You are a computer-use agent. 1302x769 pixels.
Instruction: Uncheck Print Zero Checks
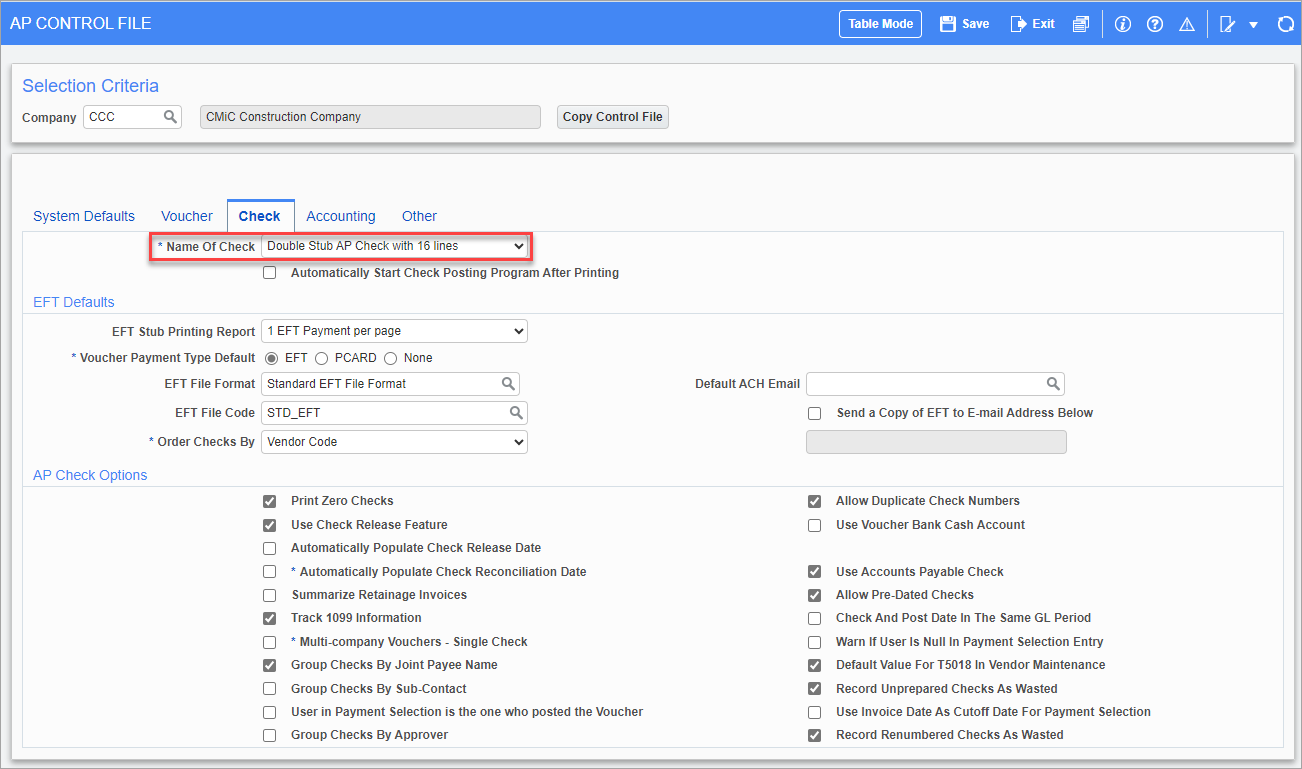tap(269, 501)
